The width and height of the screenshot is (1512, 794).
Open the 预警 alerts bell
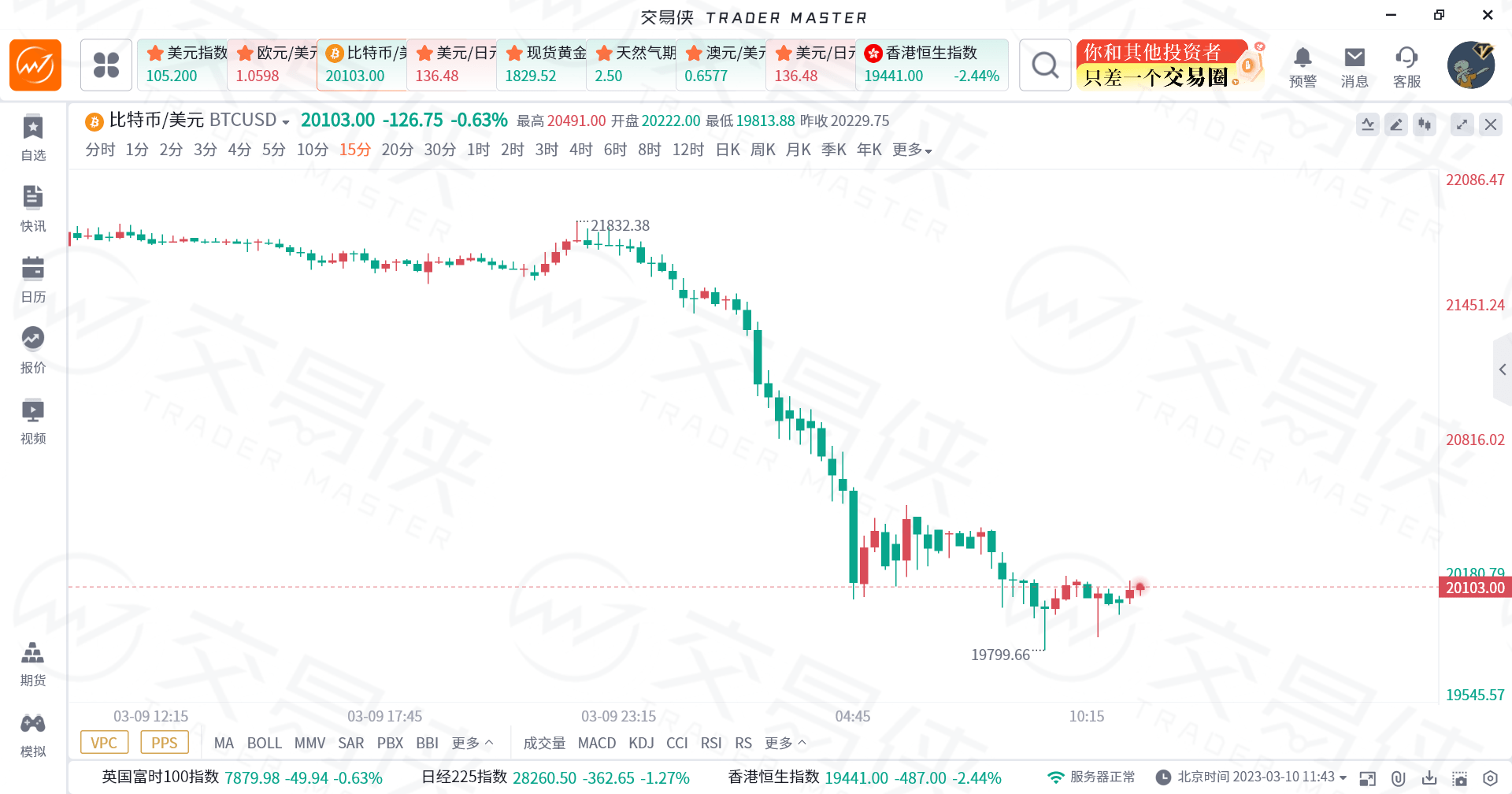(x=1303, y=66)
